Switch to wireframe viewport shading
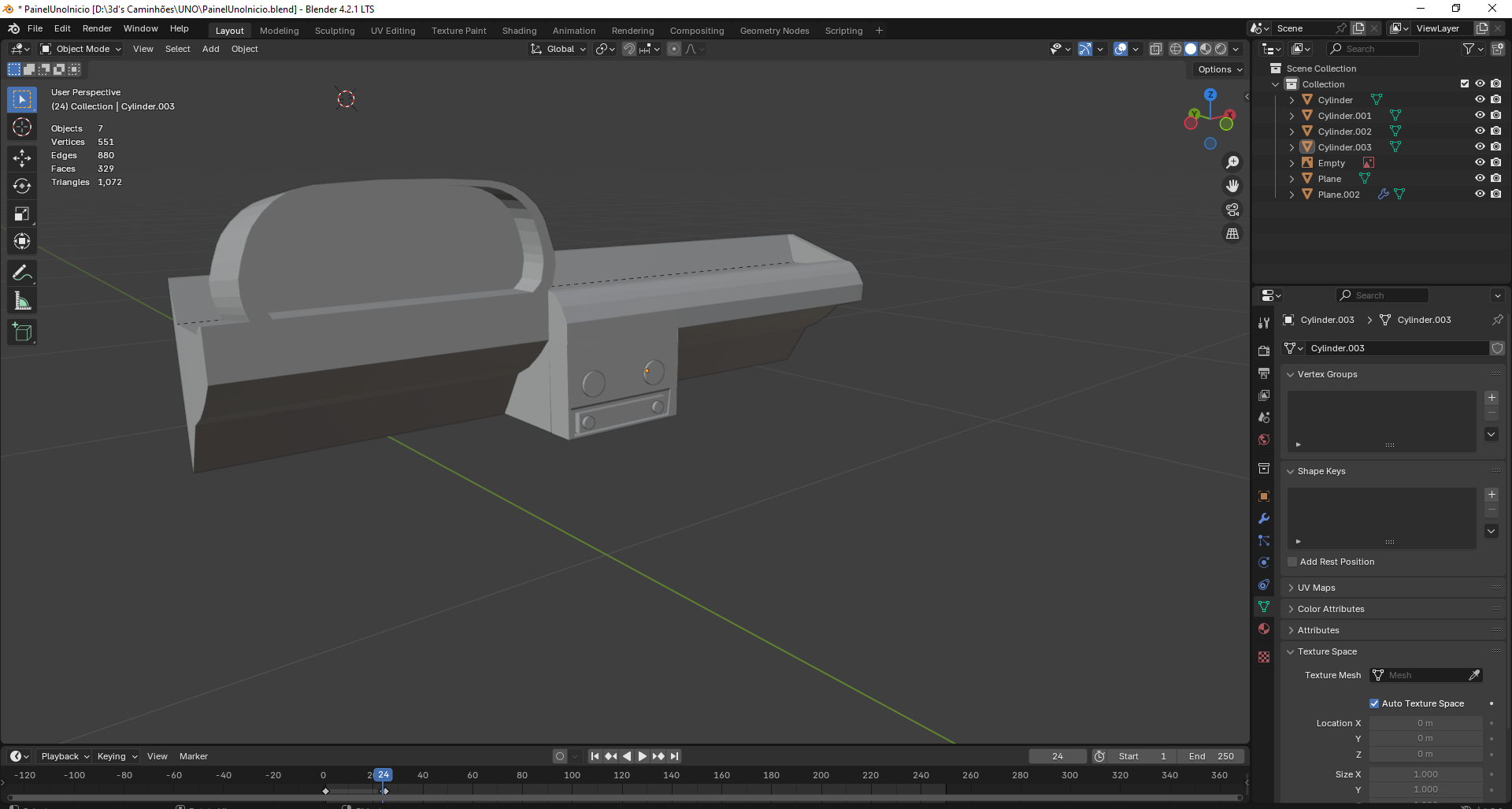 tap(1176, 49)
